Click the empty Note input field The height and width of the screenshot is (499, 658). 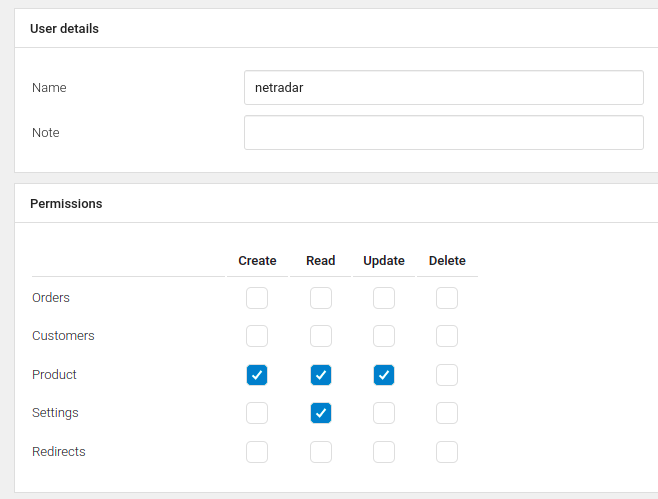(444, 133)
